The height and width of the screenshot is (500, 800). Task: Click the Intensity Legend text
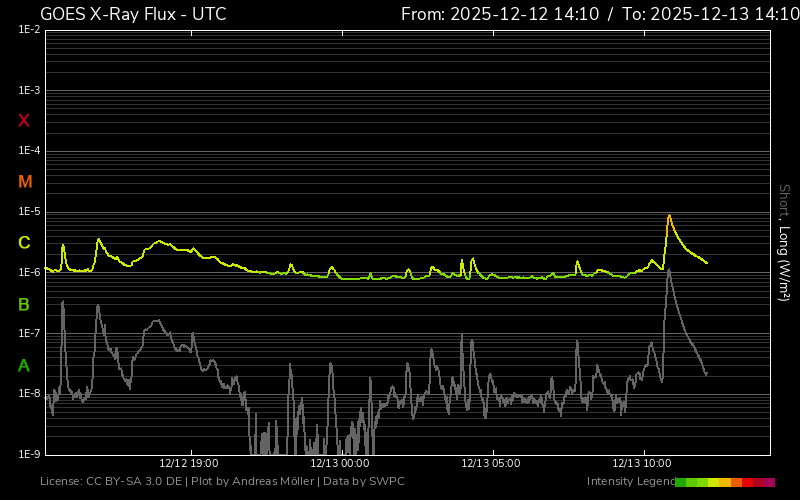629,482
